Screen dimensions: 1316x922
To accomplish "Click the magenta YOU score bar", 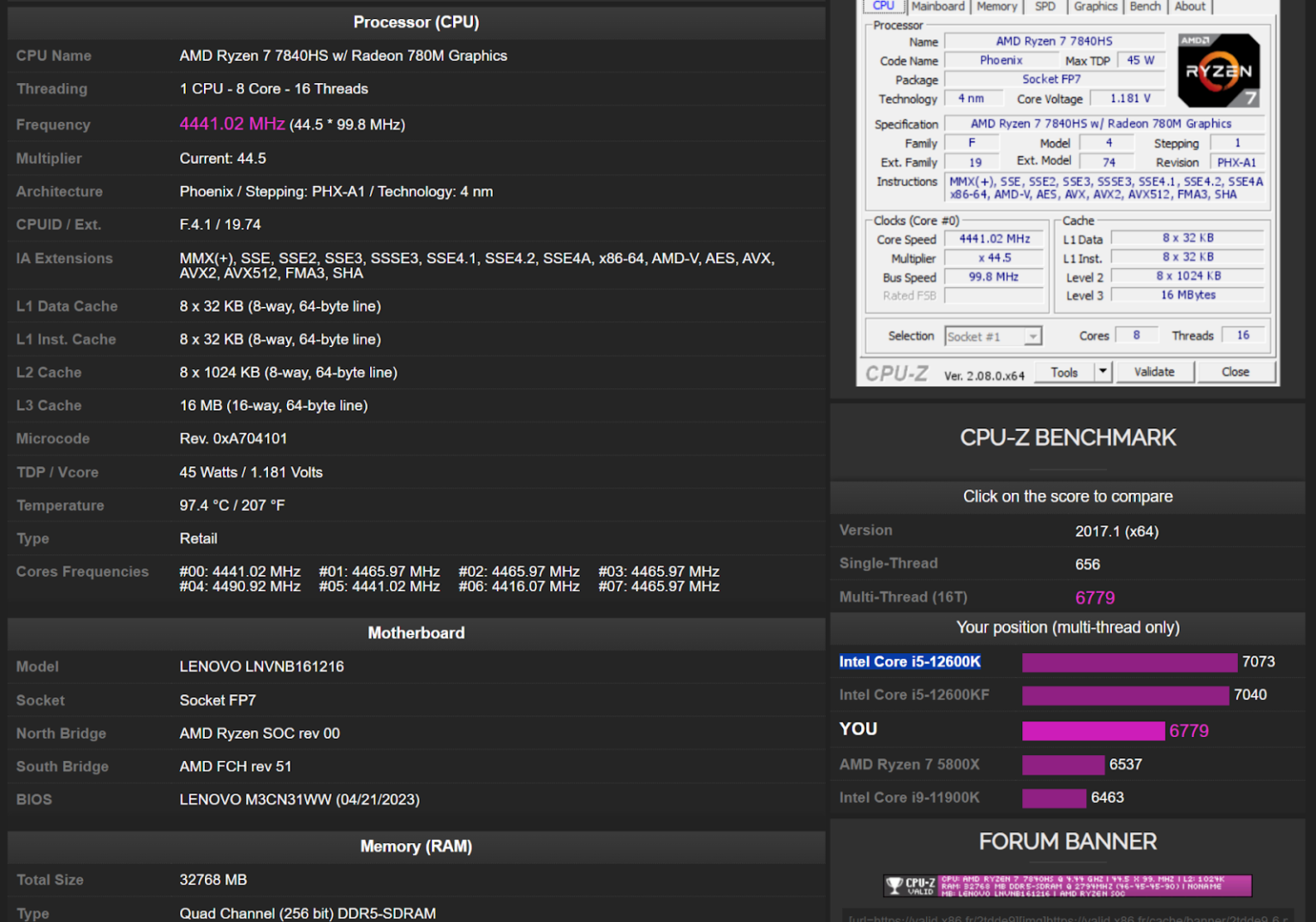I will [x=1092, y=730].
